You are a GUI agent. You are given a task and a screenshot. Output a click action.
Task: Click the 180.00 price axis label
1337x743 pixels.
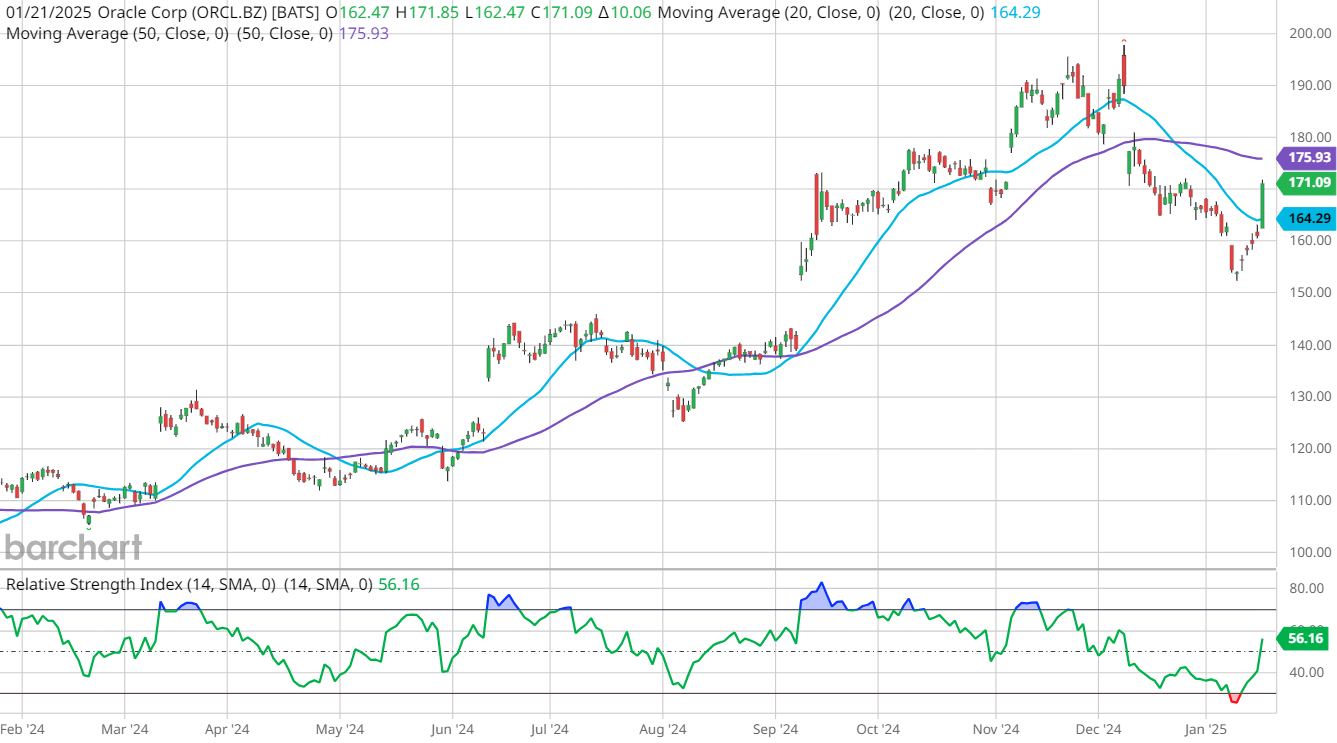click(1308, 137)
